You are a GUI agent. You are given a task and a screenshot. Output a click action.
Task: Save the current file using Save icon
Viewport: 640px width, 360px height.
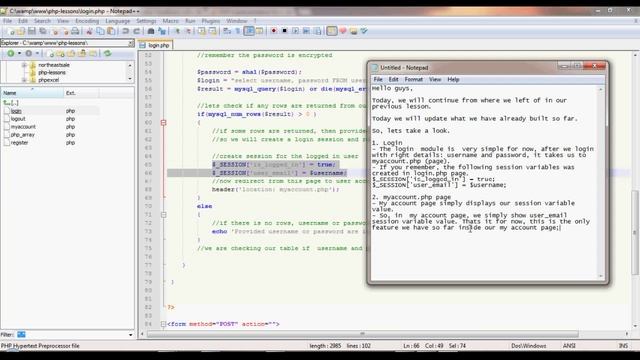[x=31, y=31]
